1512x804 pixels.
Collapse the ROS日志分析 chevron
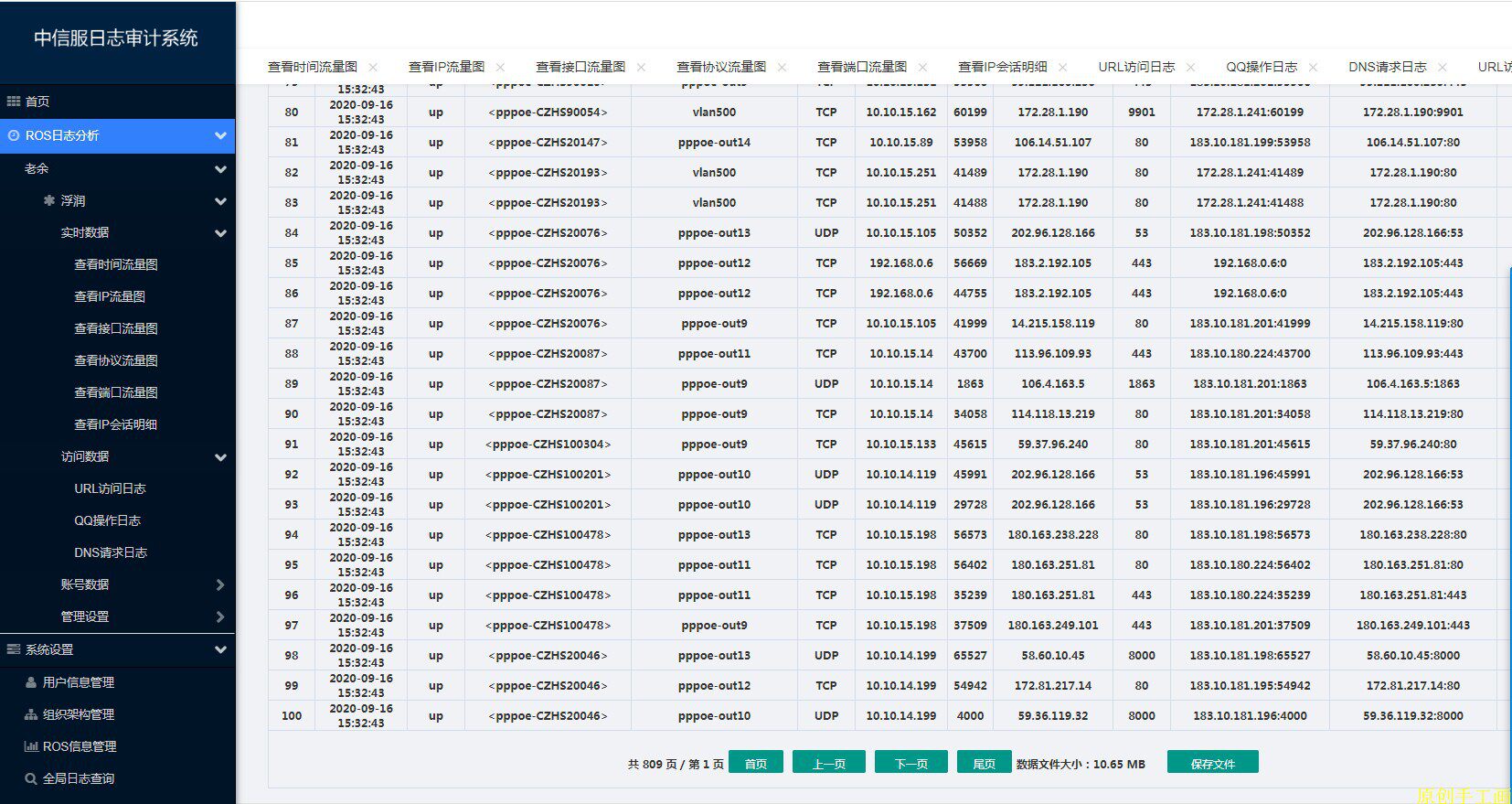point(220,135)
